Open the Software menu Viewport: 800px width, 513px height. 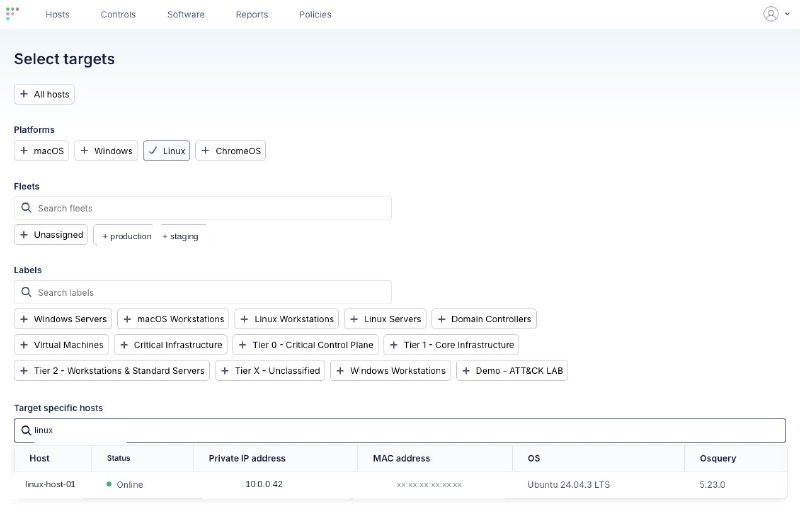point(186,14)
